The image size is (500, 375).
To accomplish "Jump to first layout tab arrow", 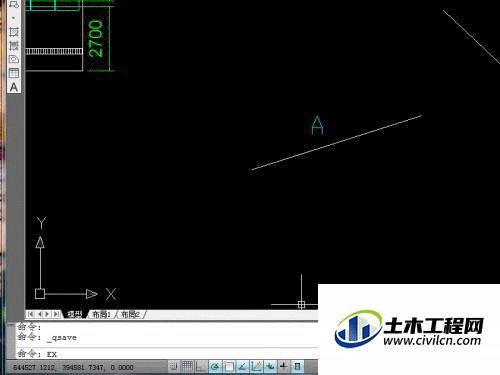I will pyautogui.click(x=31, y=314).
